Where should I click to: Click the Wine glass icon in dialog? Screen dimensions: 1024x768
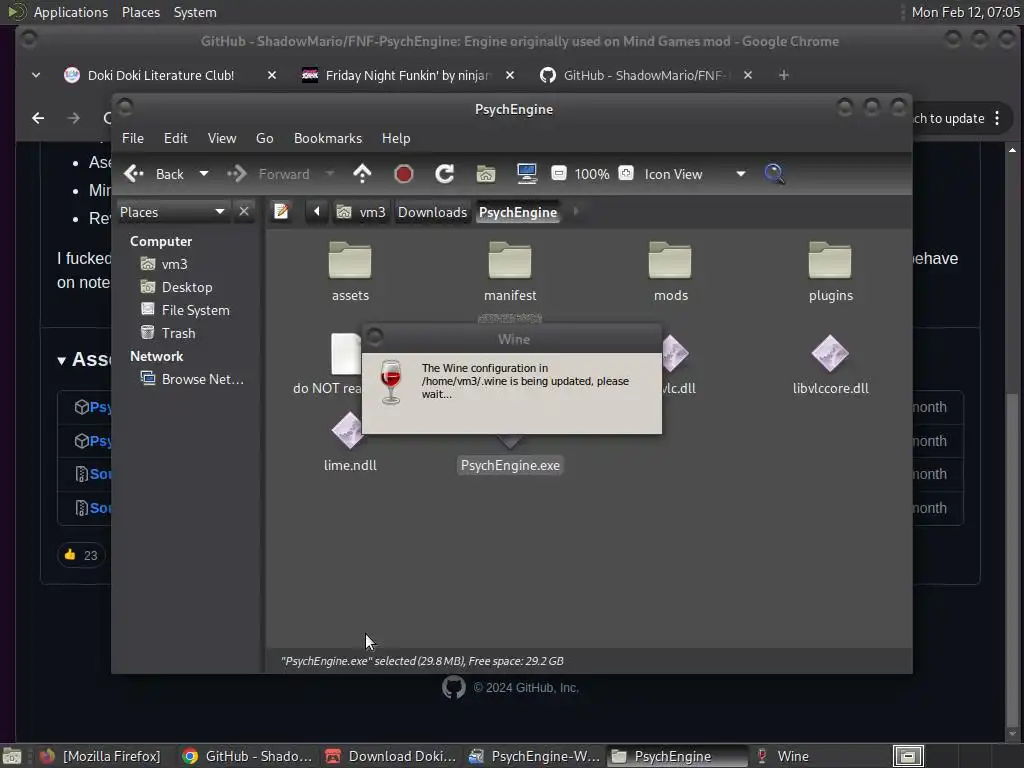tap(391, 381)
